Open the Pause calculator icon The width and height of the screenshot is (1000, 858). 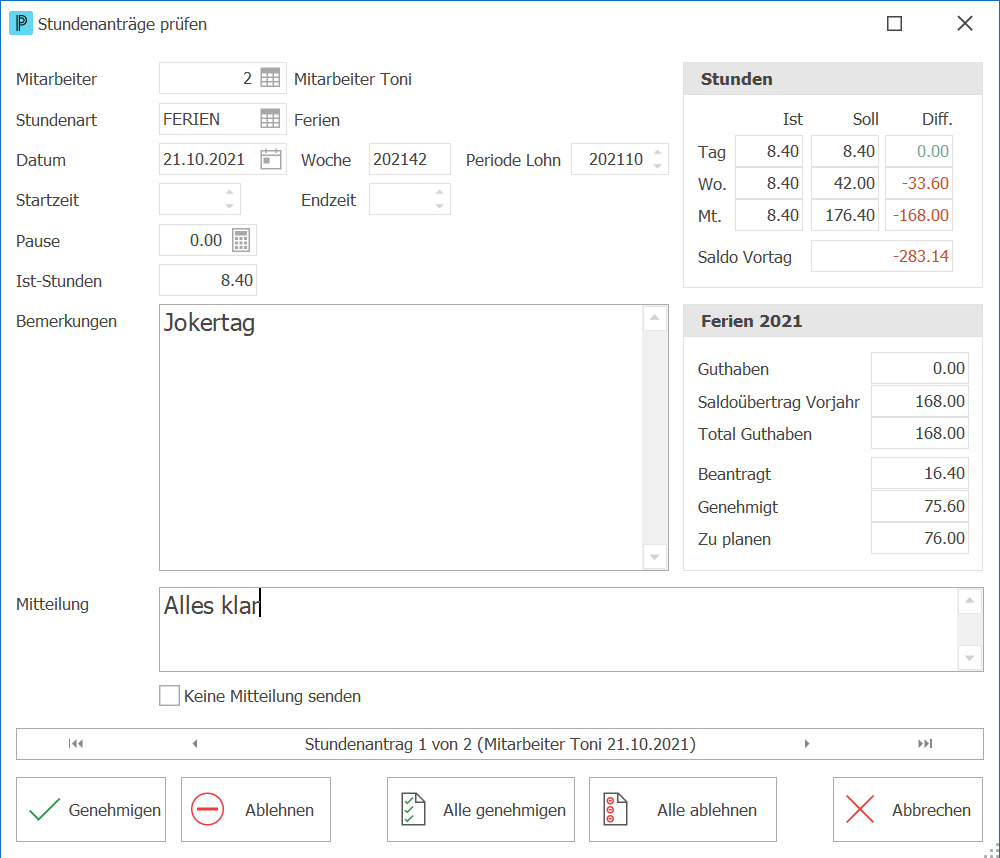(241, 240)
